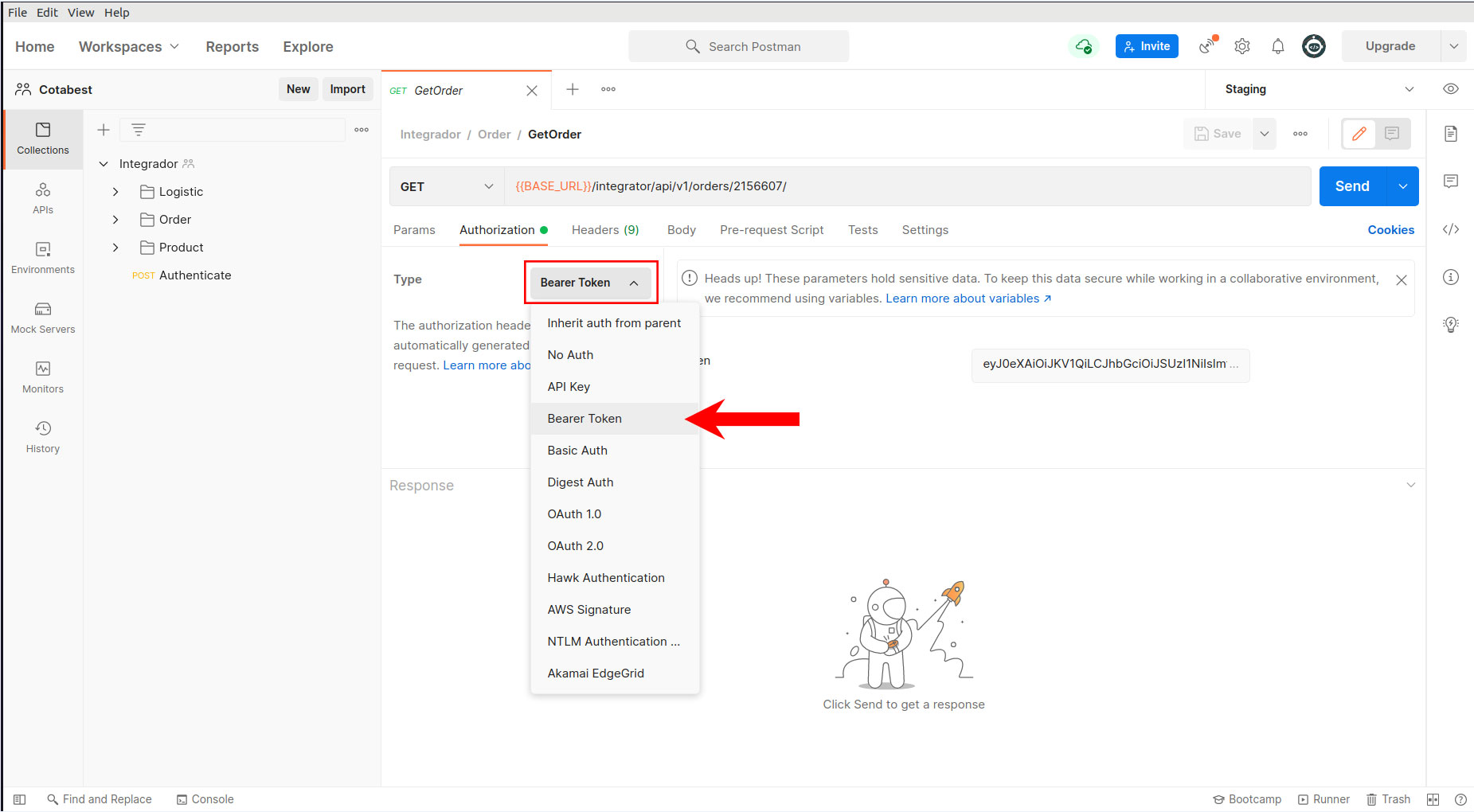This screenshot has width=1474, height=812.
Task: Collapse the Bearer Token type dropdown
Action: point(591,283)
